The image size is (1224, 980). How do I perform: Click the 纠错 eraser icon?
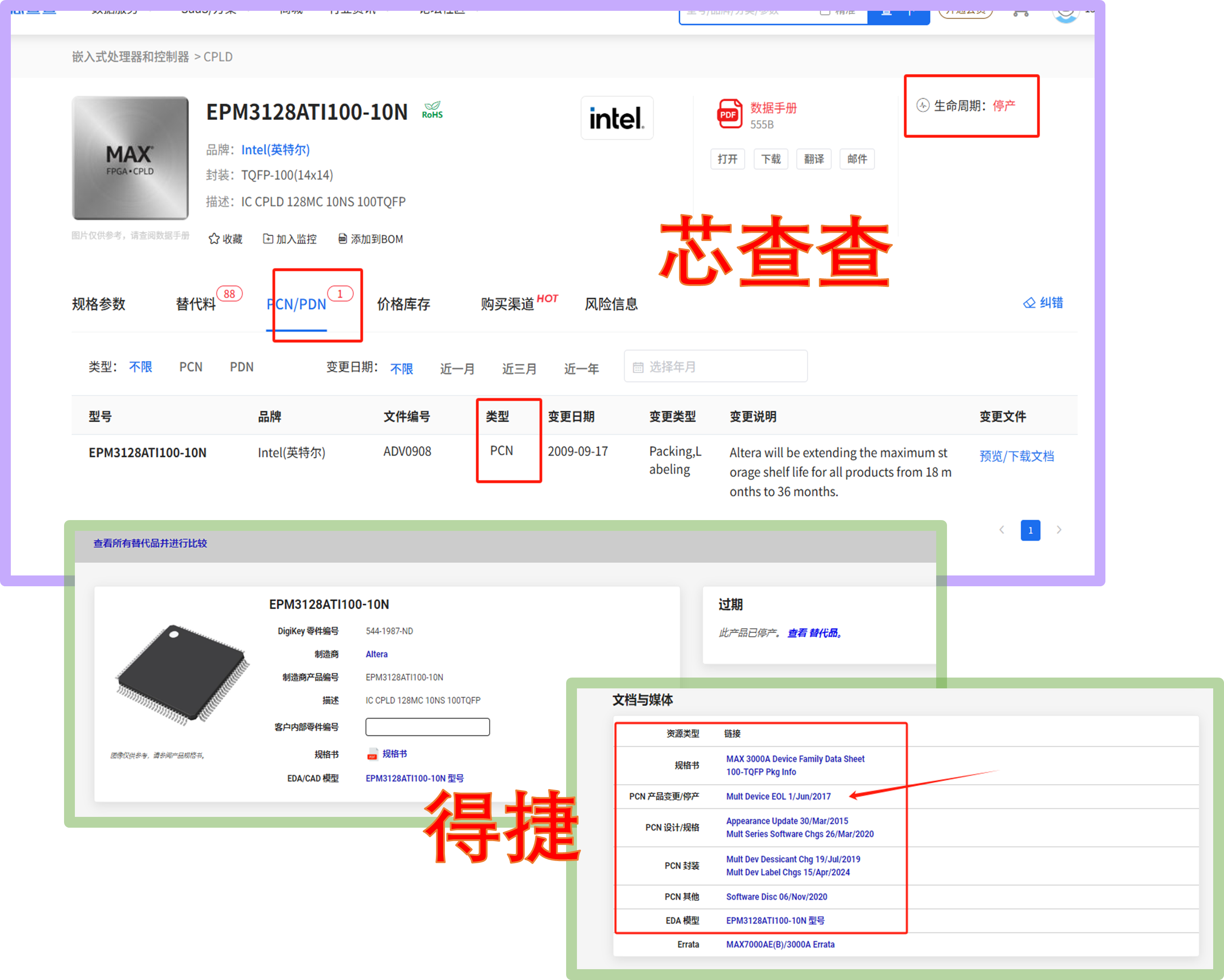pos(1029,303)
